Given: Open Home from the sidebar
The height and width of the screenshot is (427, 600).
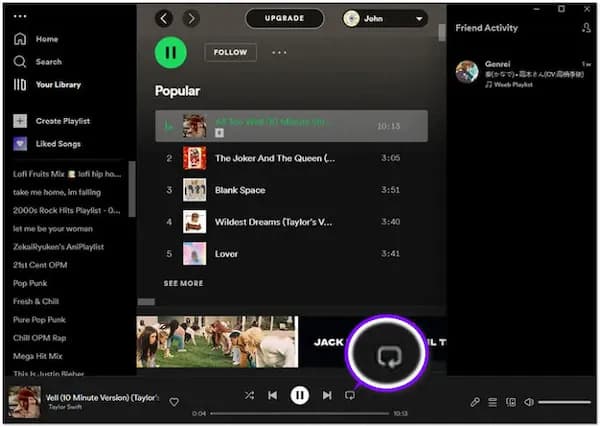Looking at the screenshot, I should click(x=46, y=39).
